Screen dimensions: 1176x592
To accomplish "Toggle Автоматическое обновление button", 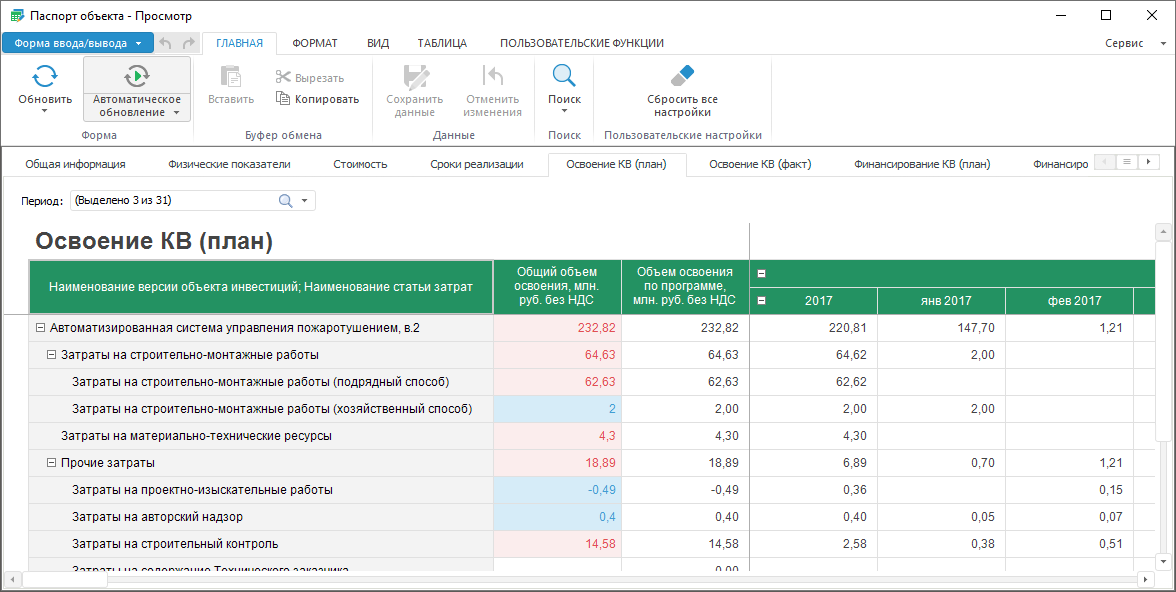I will (x=137, y=76).
